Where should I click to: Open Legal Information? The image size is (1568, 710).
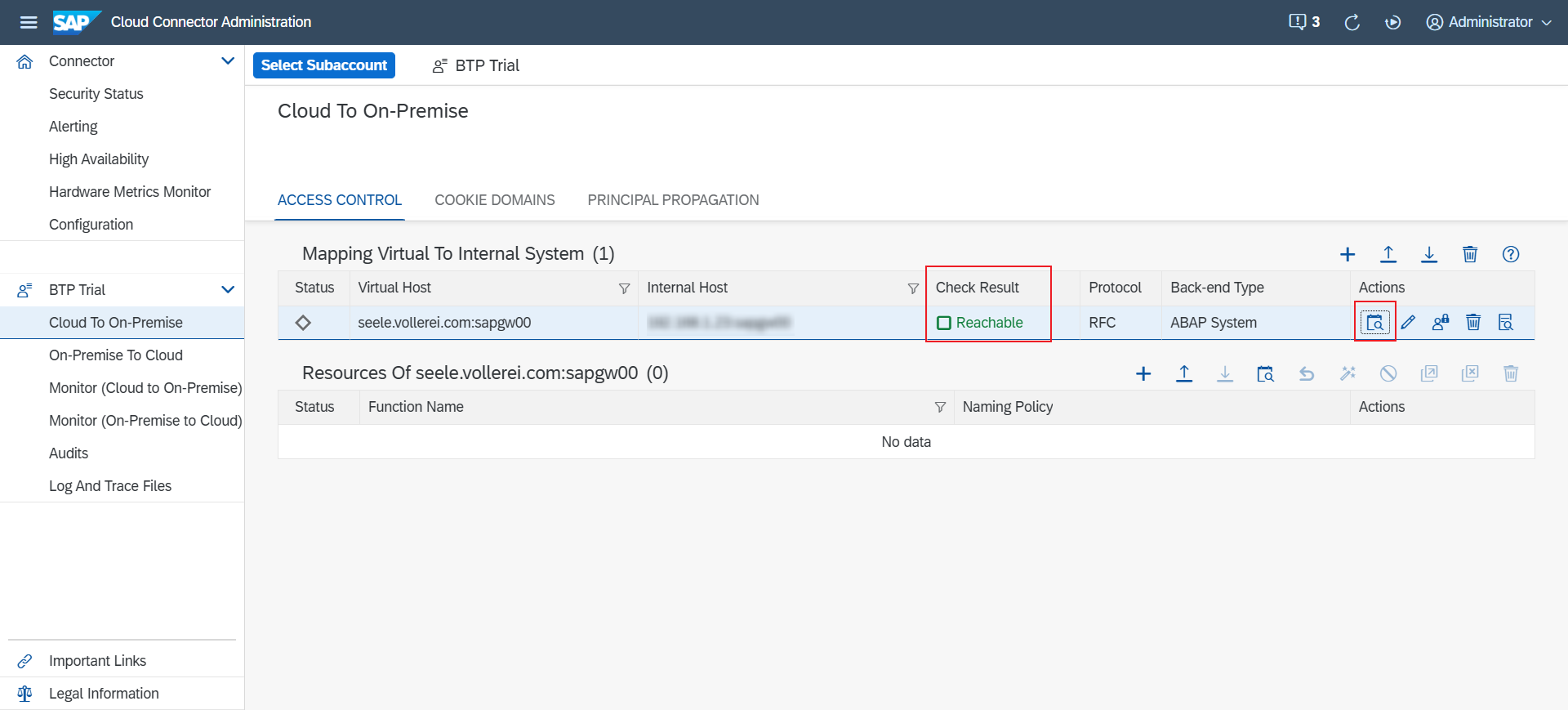tap(104, 694)
